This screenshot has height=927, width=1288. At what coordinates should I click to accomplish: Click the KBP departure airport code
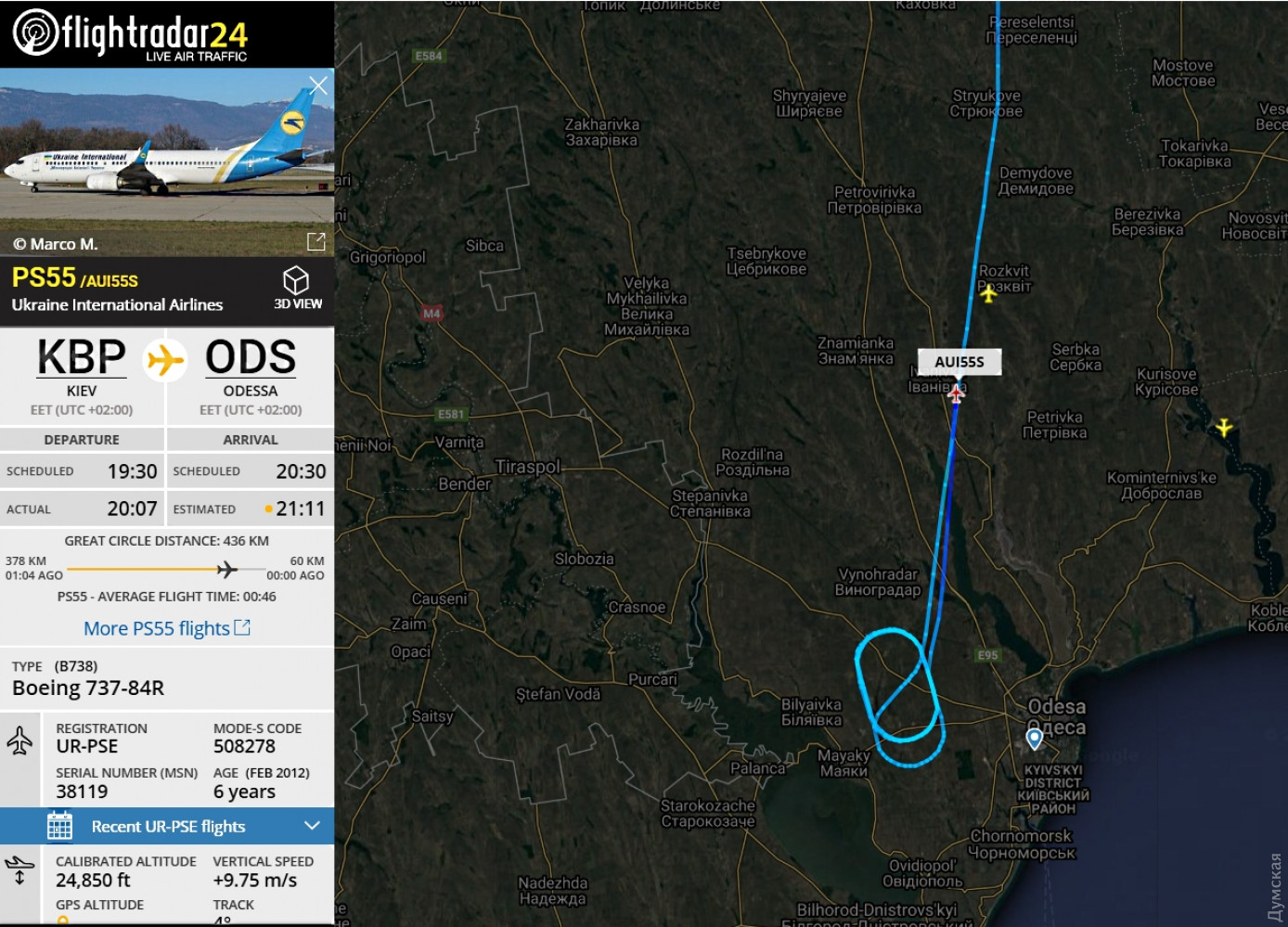click(82, 357)
